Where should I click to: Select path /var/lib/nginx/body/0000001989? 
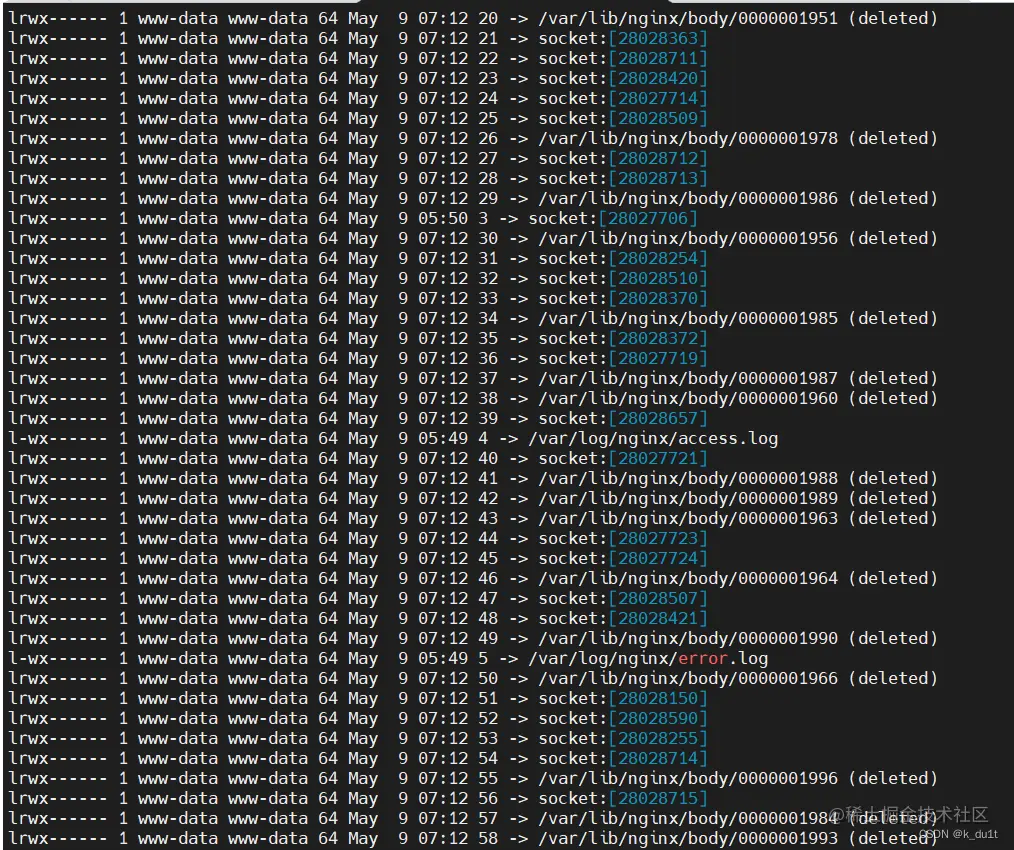688,499
